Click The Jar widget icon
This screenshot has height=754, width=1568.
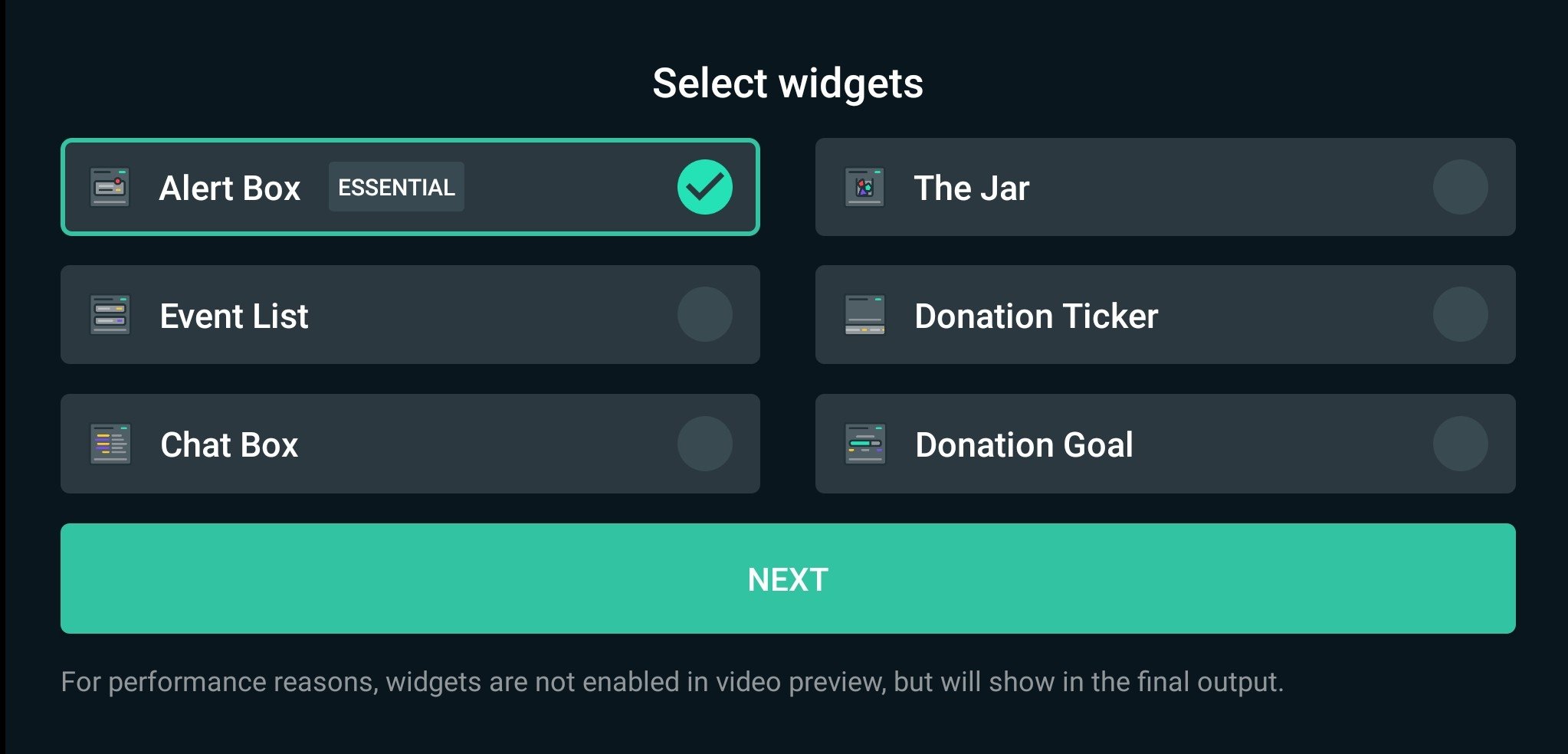(864, 187)
